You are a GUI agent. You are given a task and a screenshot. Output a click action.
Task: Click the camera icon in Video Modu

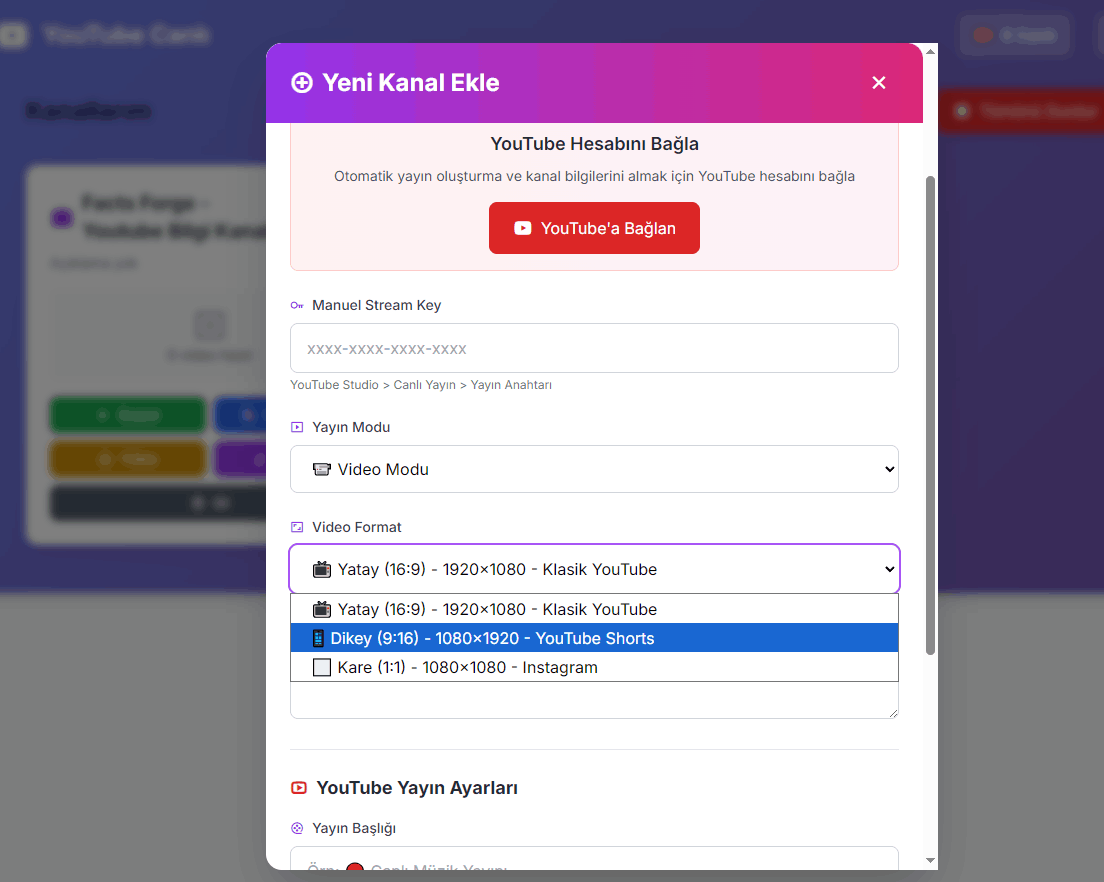(321, 470)
